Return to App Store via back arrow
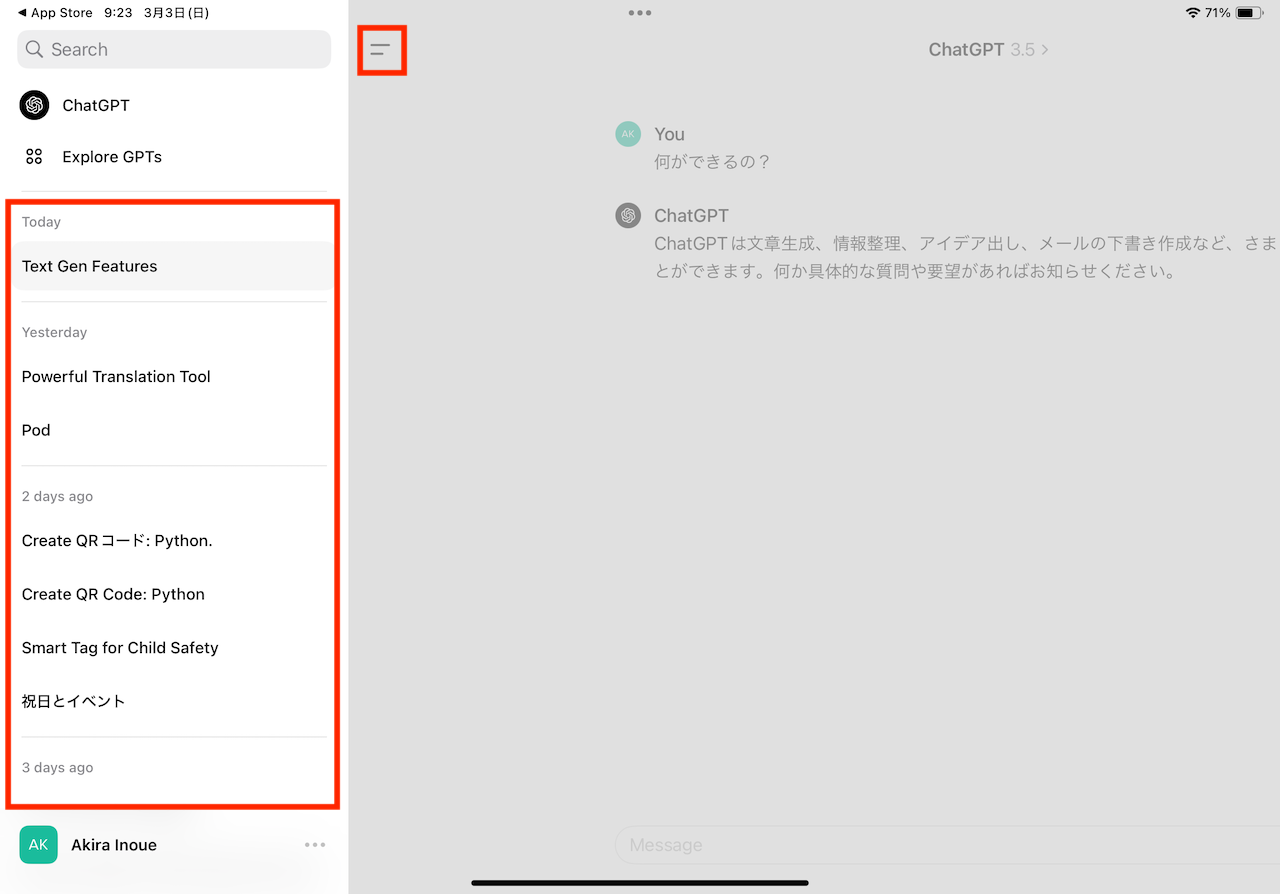Viewport: 1280px width, 894px height. 22,13
